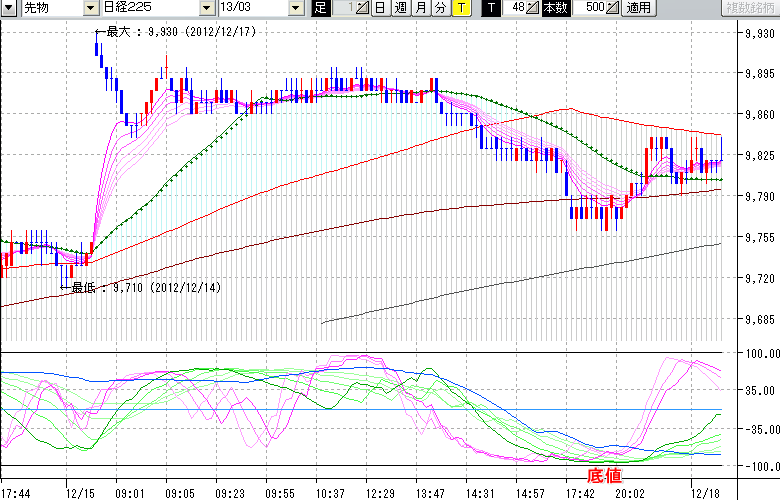Adjust the spinner for value 48
780x500 pixels.
click(533, 8)
